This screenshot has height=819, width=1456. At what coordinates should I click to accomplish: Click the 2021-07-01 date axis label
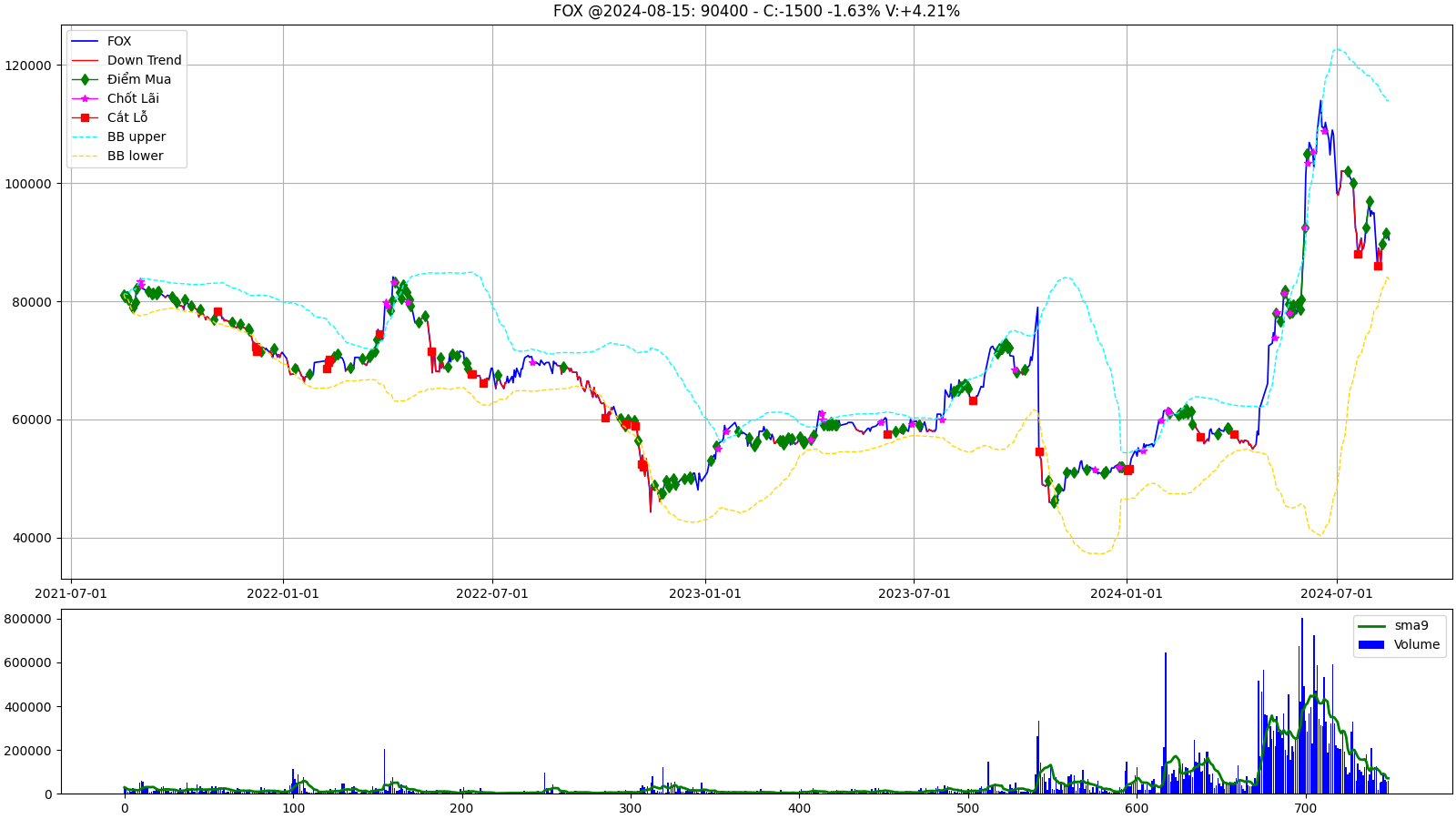coord(71,593)
